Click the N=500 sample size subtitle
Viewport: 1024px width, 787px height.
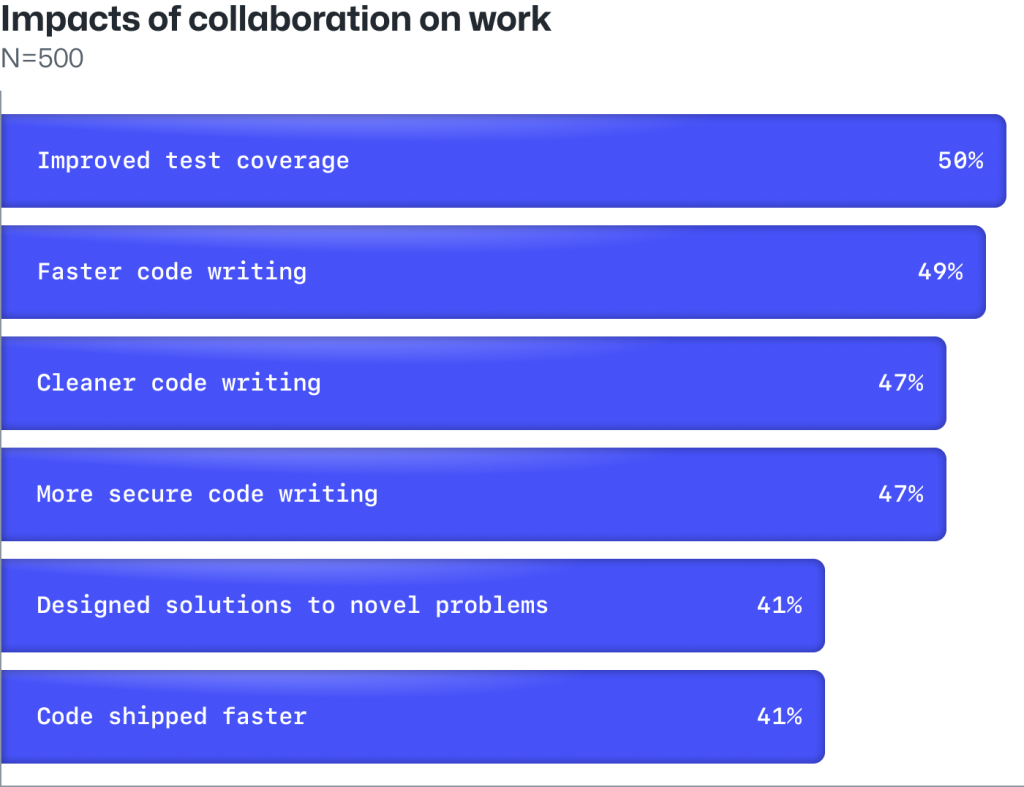point(42,58)
